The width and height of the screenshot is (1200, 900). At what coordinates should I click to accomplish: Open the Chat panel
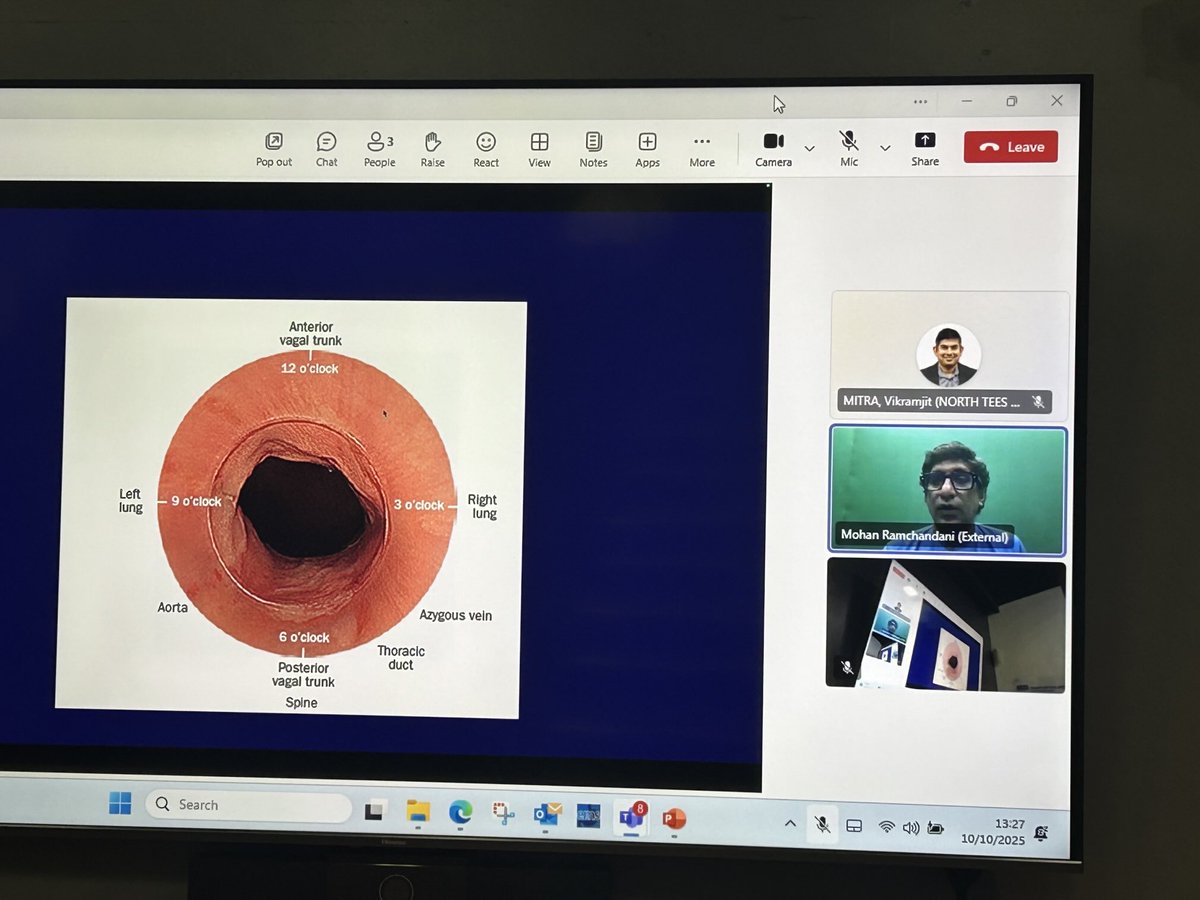coord(327,150)
